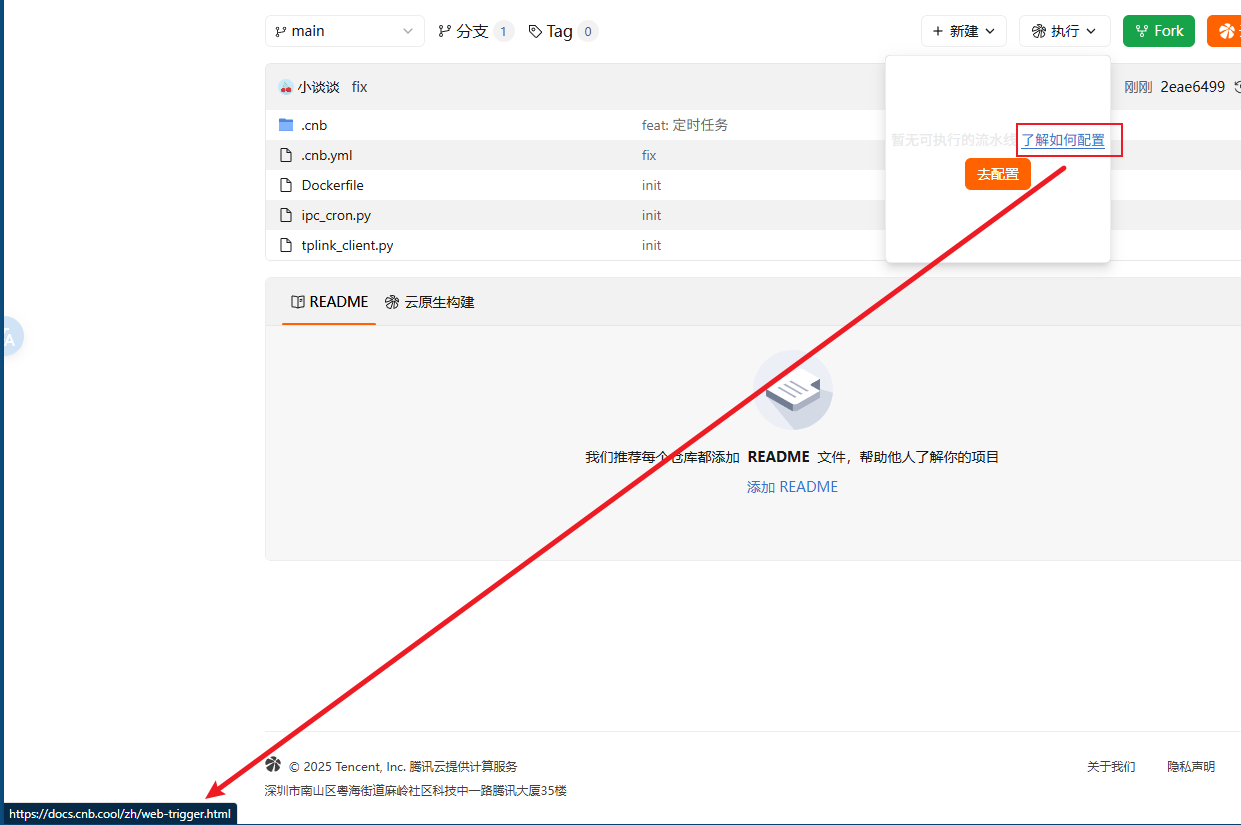This screenshot has width=1241, height=825.
Task: Open the .cnb folder icon
Action: coord(287,124)
